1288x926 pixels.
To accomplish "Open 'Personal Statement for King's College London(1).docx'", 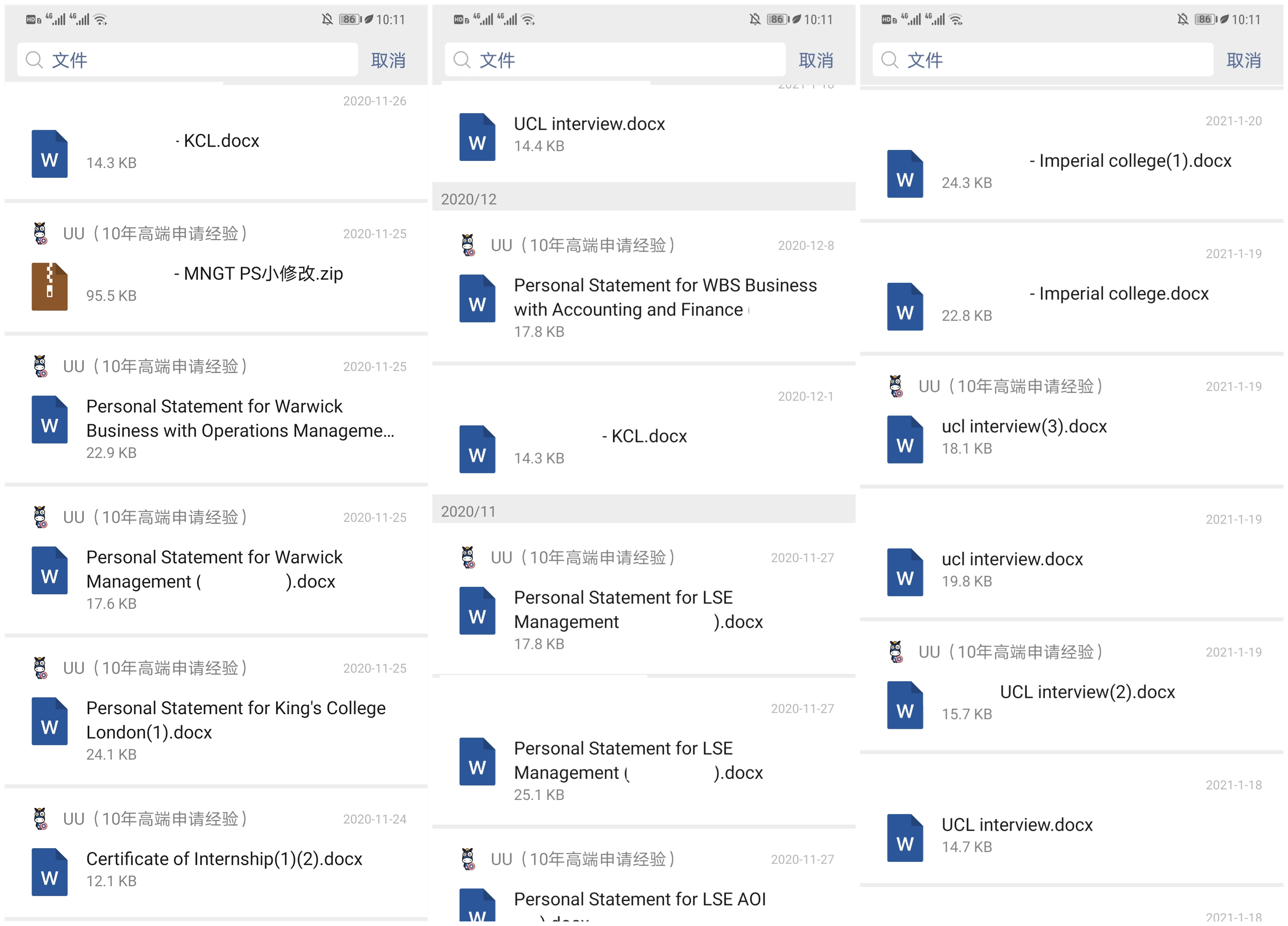I will (236, 721).
